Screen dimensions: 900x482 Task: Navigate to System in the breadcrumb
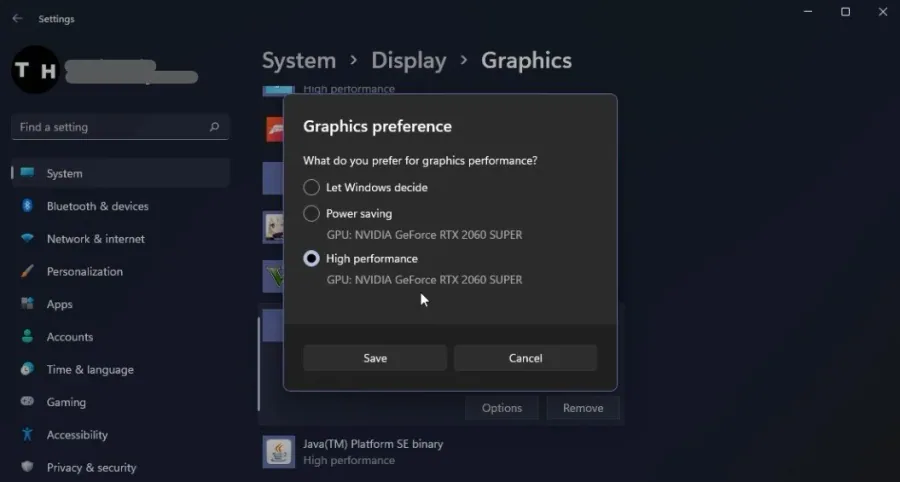coord(299,61)
